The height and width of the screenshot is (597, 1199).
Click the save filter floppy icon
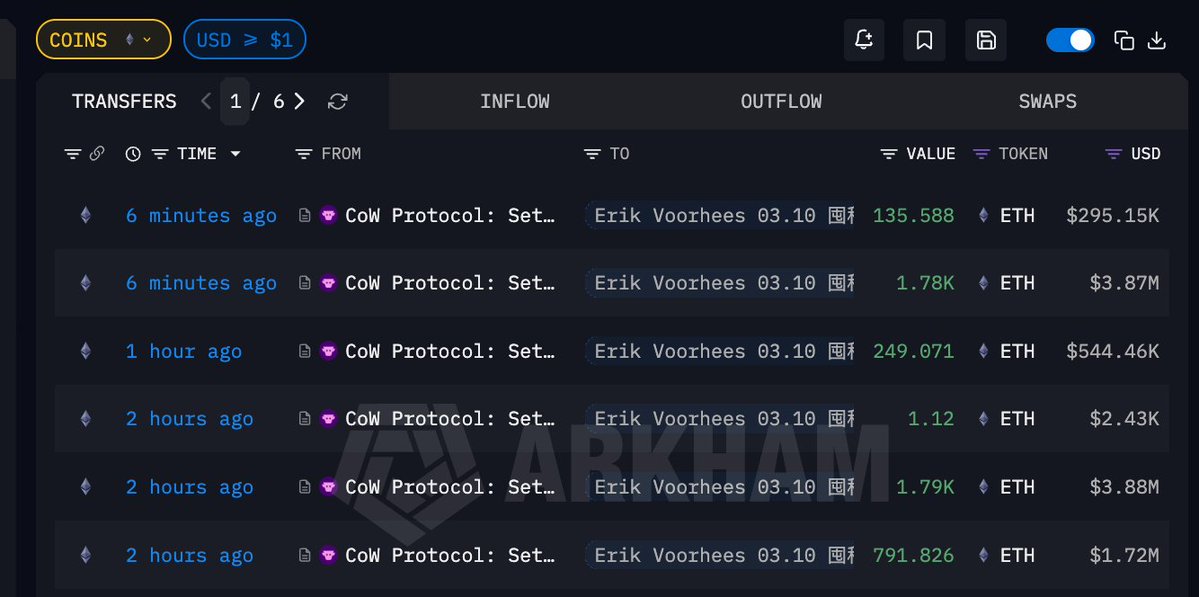(986, 40)
